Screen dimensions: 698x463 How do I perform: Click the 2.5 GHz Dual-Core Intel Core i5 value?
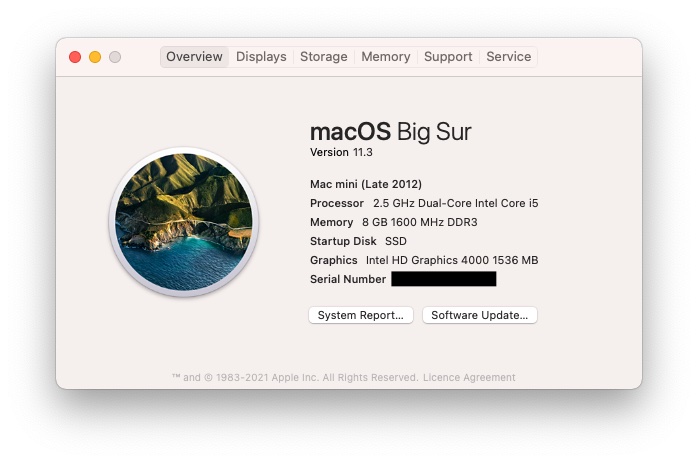456,203
